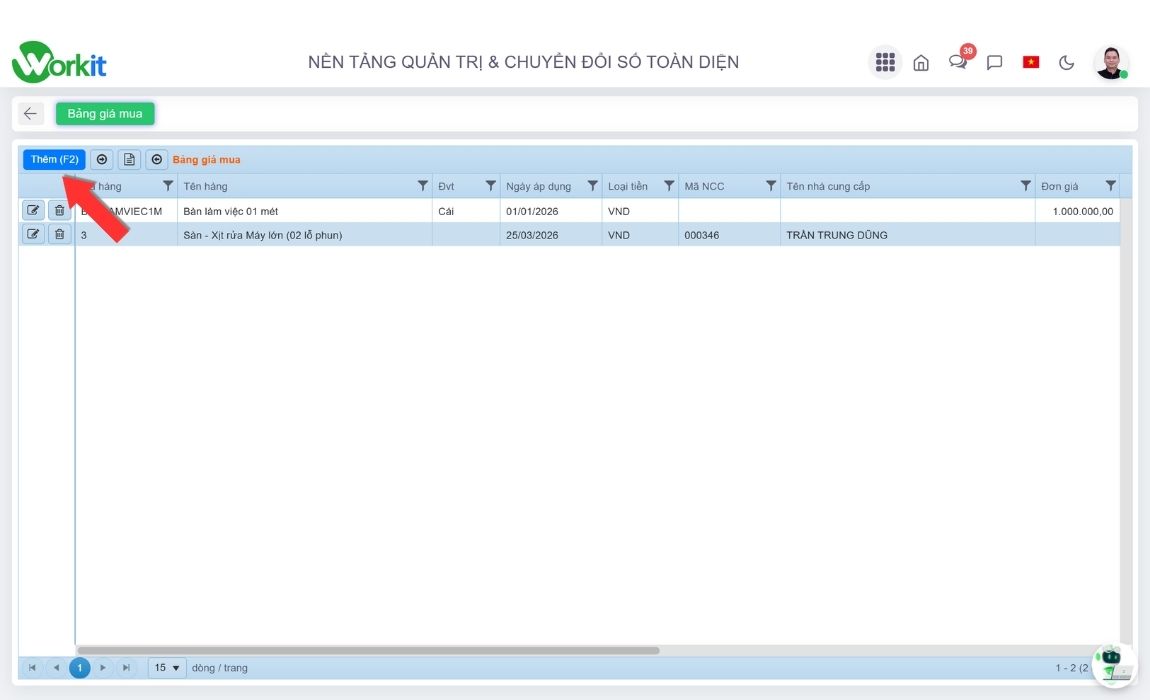1150x700 pixels.
Task: Edit the Bàn làm việc 01 mét row
Action: [x=33, y=210]
